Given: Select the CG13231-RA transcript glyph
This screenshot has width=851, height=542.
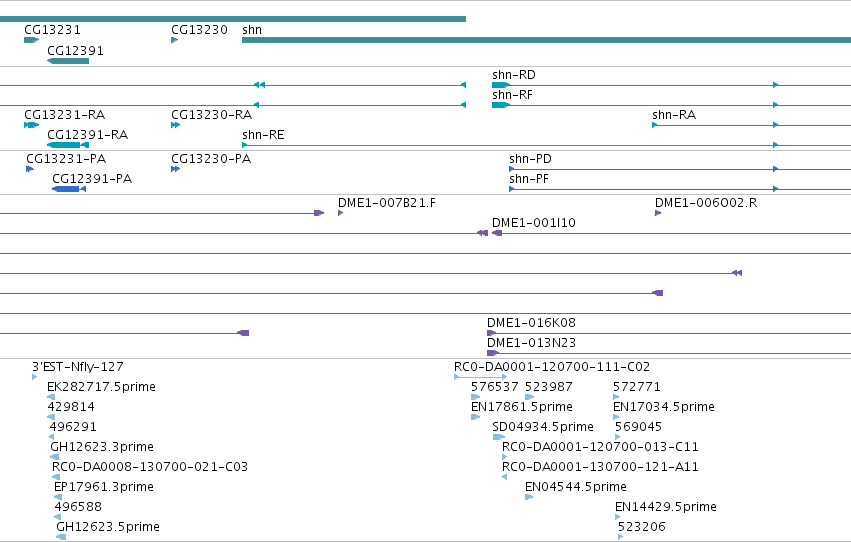Looking at the screenshot, I should [31, 125].
